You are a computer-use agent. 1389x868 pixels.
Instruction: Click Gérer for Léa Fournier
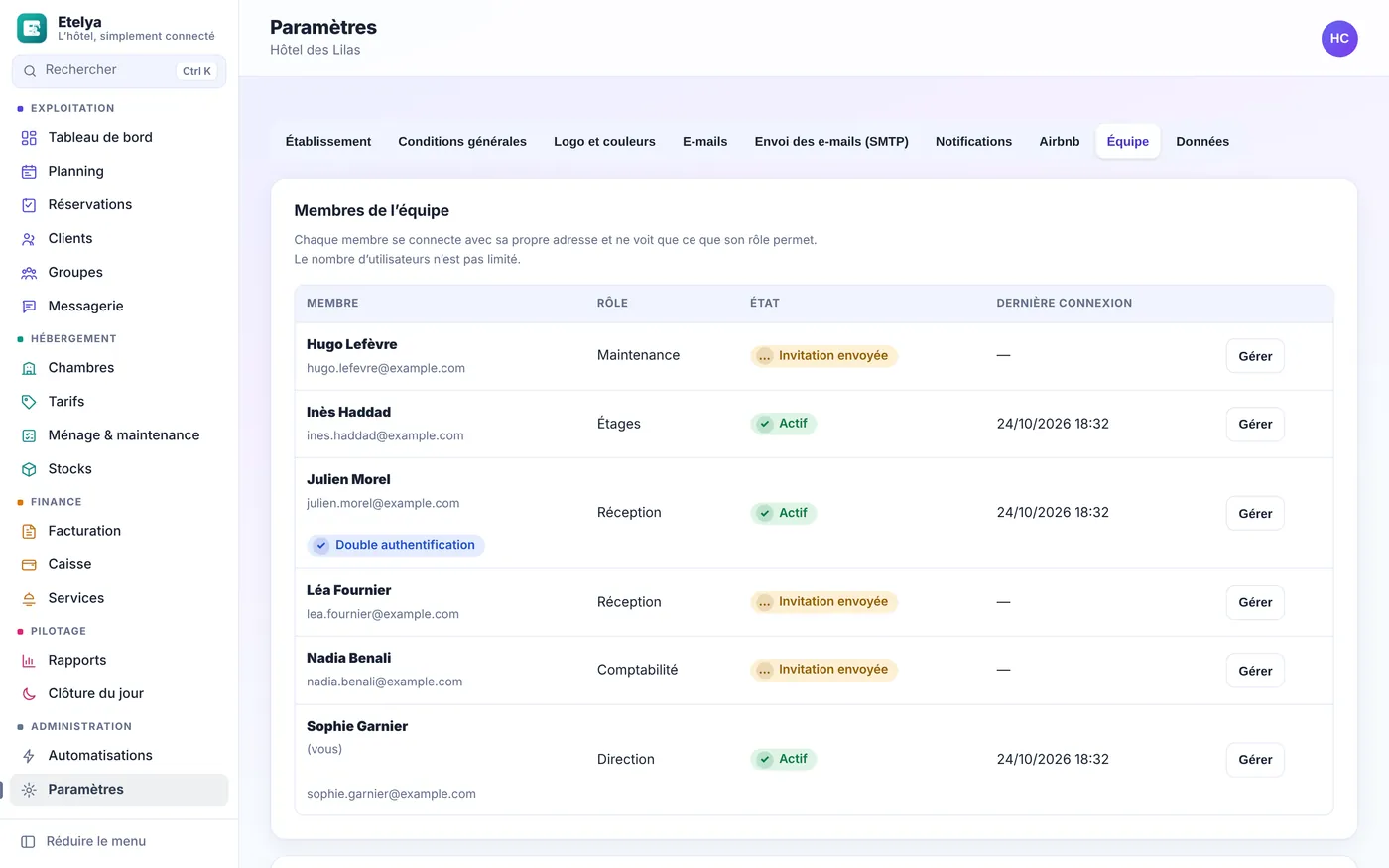pos(1255,602)
